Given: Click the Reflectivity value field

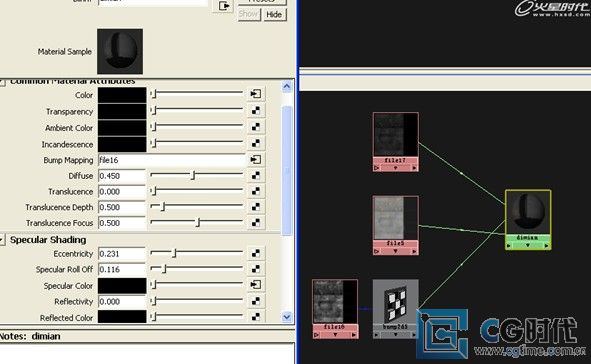Looking at the screenshot, I should coord(122,301).
